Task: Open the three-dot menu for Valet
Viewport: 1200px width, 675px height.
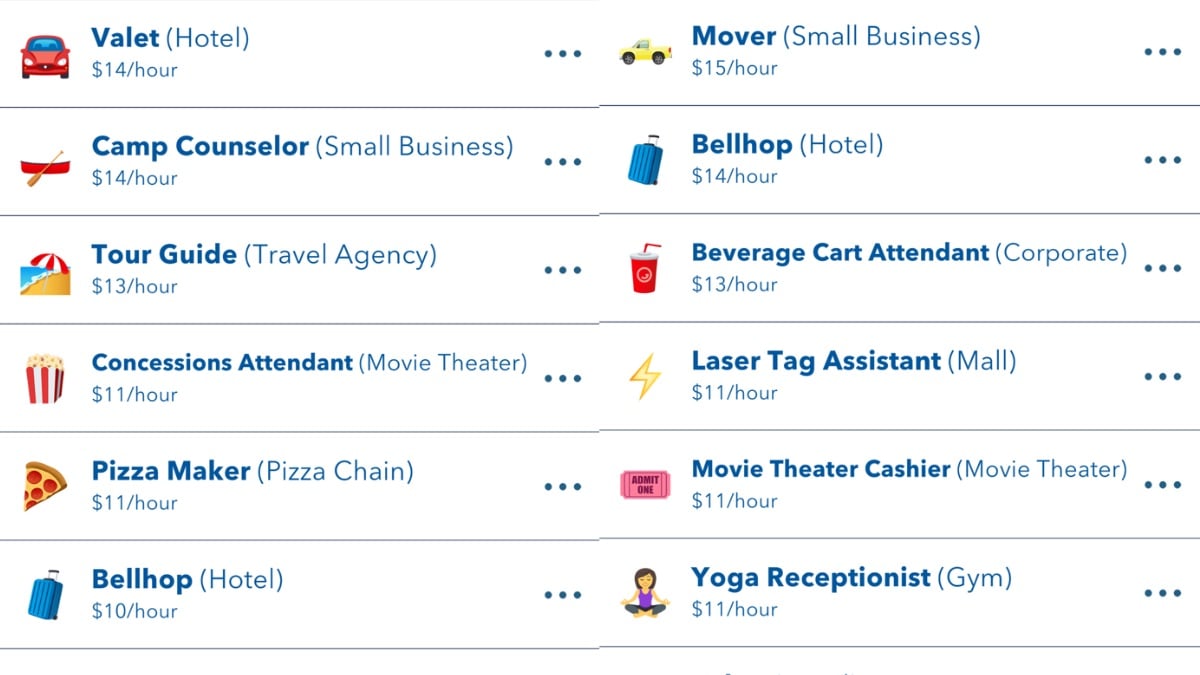Action: tap(563, 53)
